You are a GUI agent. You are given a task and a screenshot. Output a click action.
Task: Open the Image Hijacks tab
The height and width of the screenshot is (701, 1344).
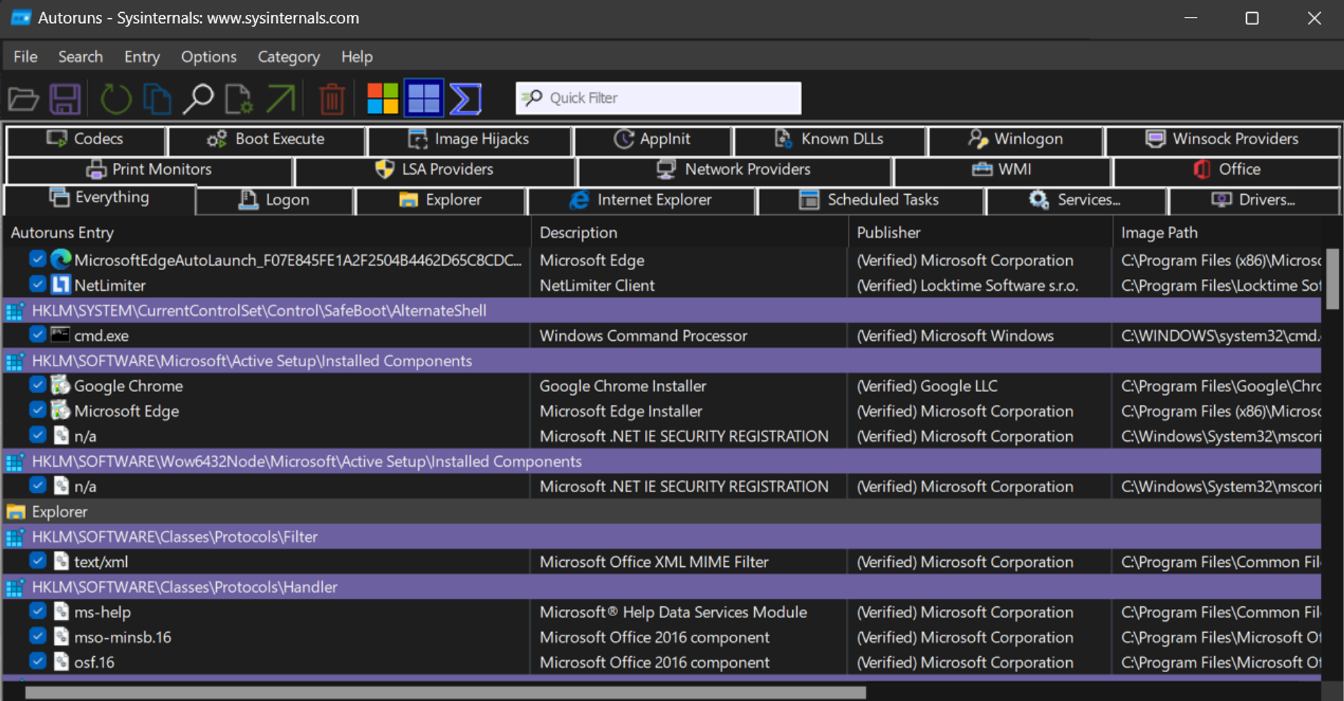[x=469, y=139]
